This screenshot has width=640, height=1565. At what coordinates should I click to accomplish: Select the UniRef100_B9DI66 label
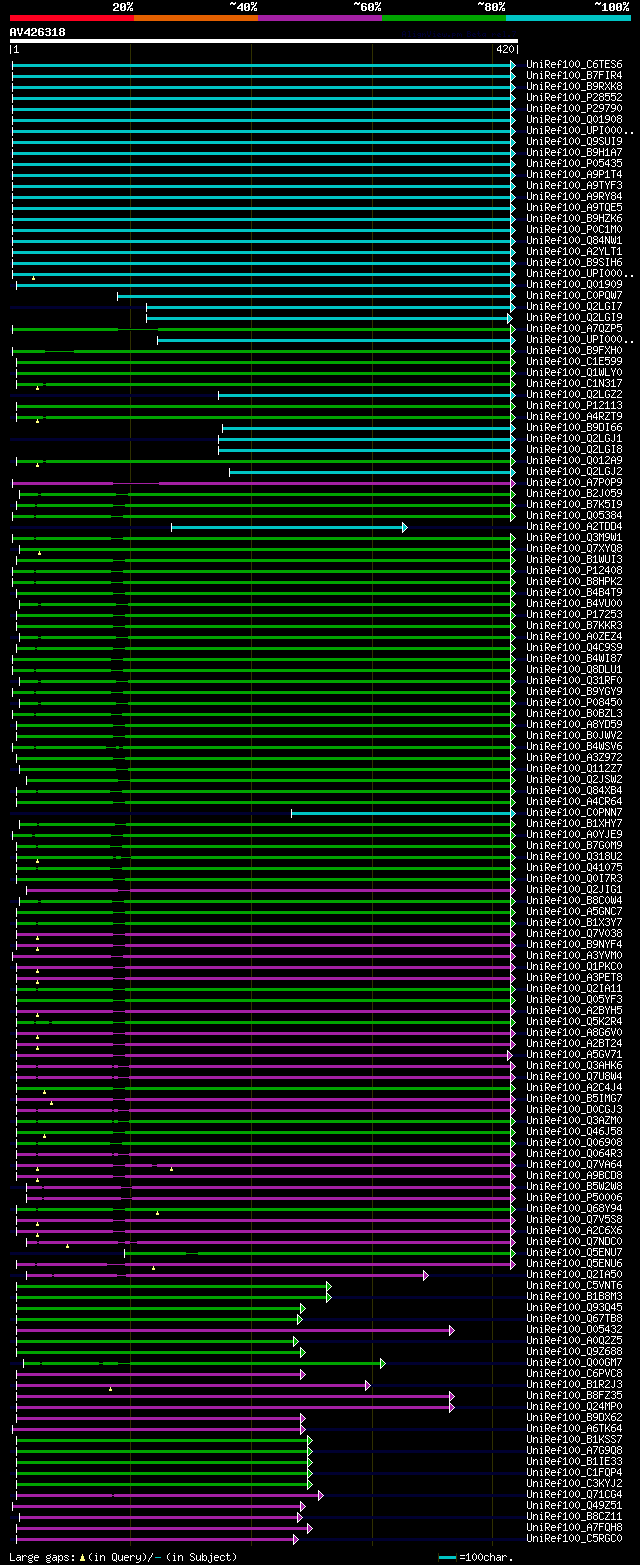tap(573, 427)
